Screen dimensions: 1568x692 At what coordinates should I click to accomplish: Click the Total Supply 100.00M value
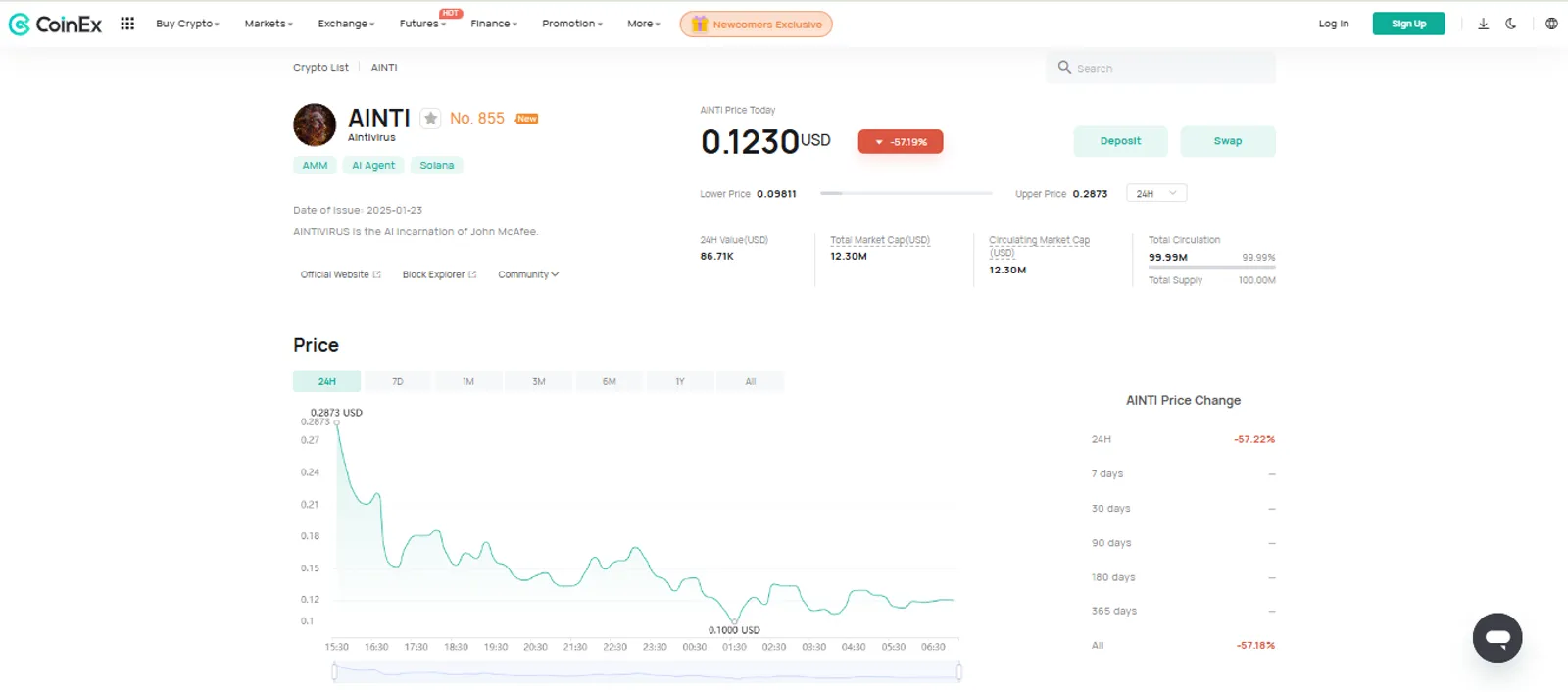point(1256,280)
